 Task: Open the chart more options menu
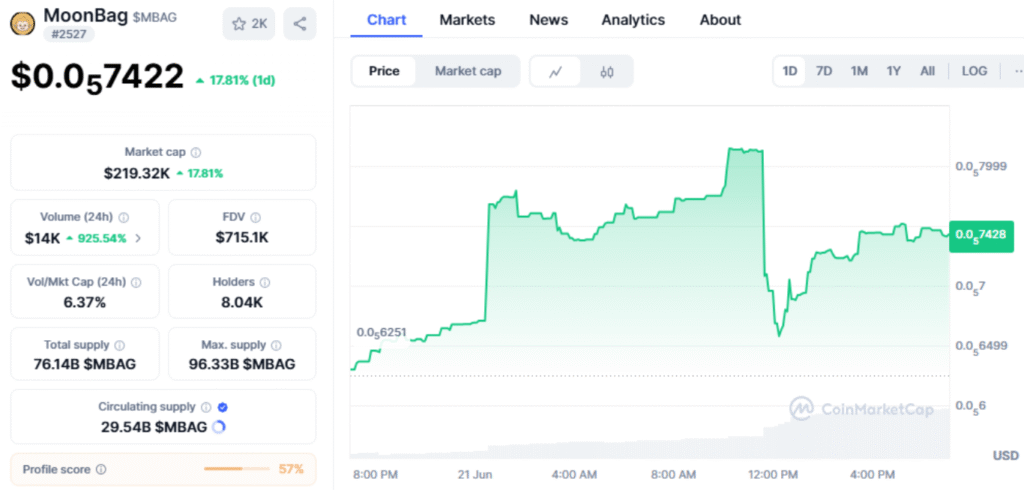tap(1016, 71)
